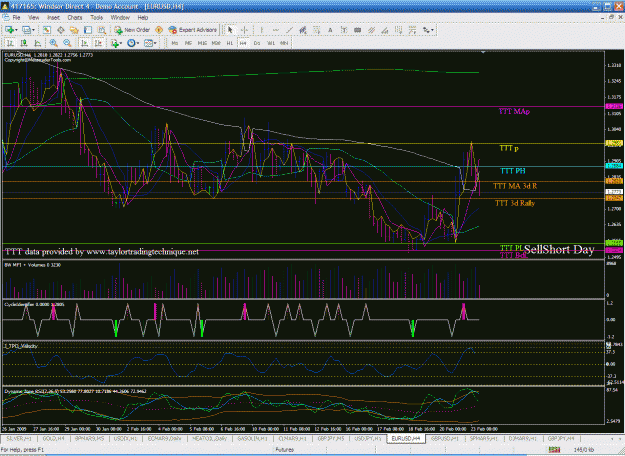Screen dimensions: 625x456
Task: Switch to W1 timeframe
Action: 271,43
